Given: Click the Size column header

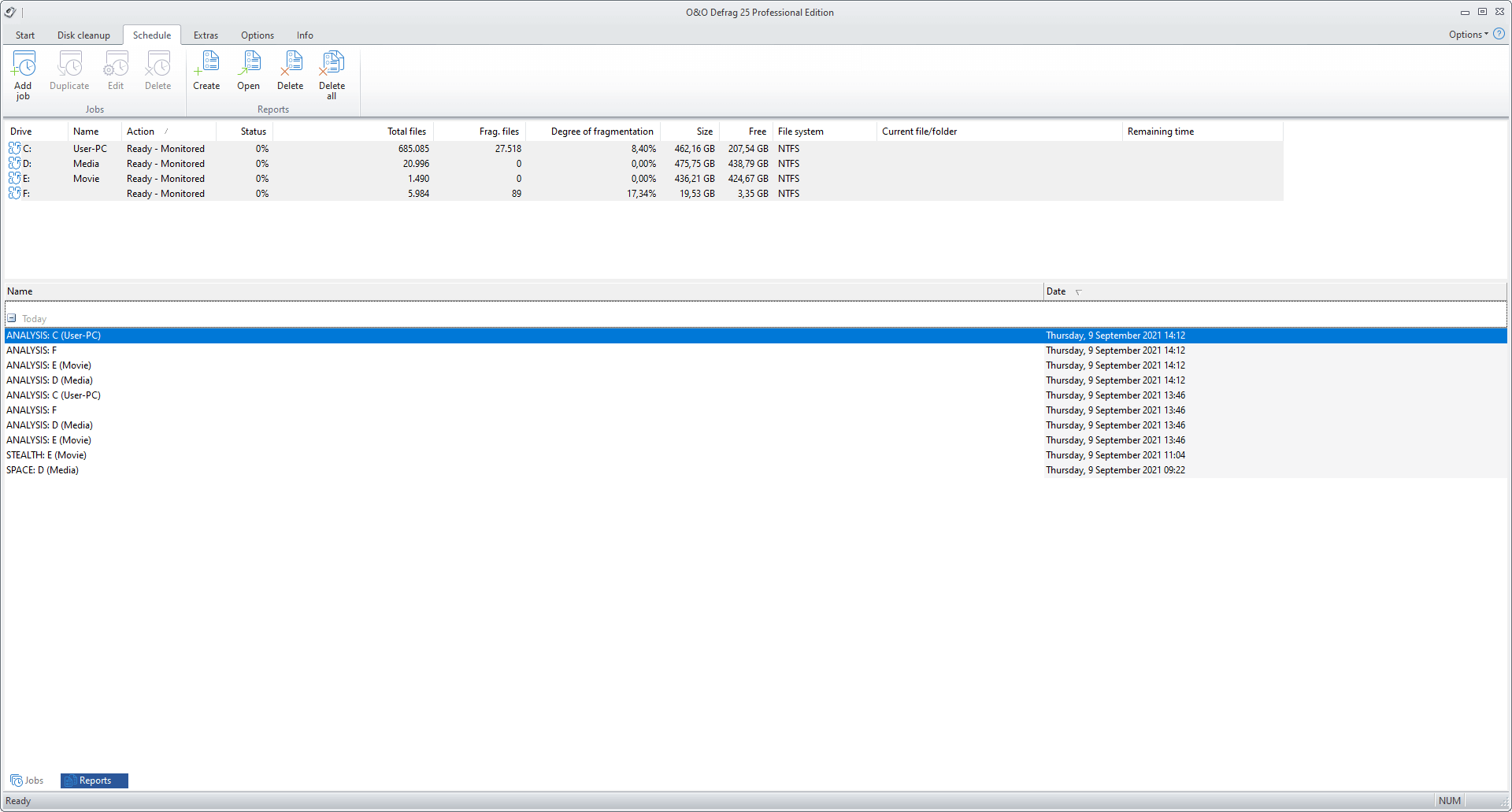Looking at the screenshot, I should pos(690,132).
